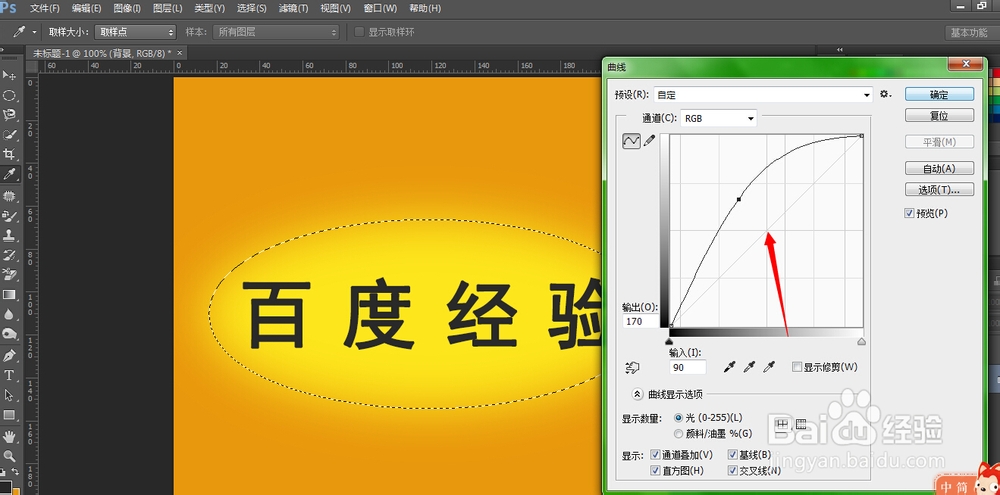Screen dimensions: 1000x495
Task: Open the 图像(I) menu
Action: pyautogui.click(x=127, y=8)
